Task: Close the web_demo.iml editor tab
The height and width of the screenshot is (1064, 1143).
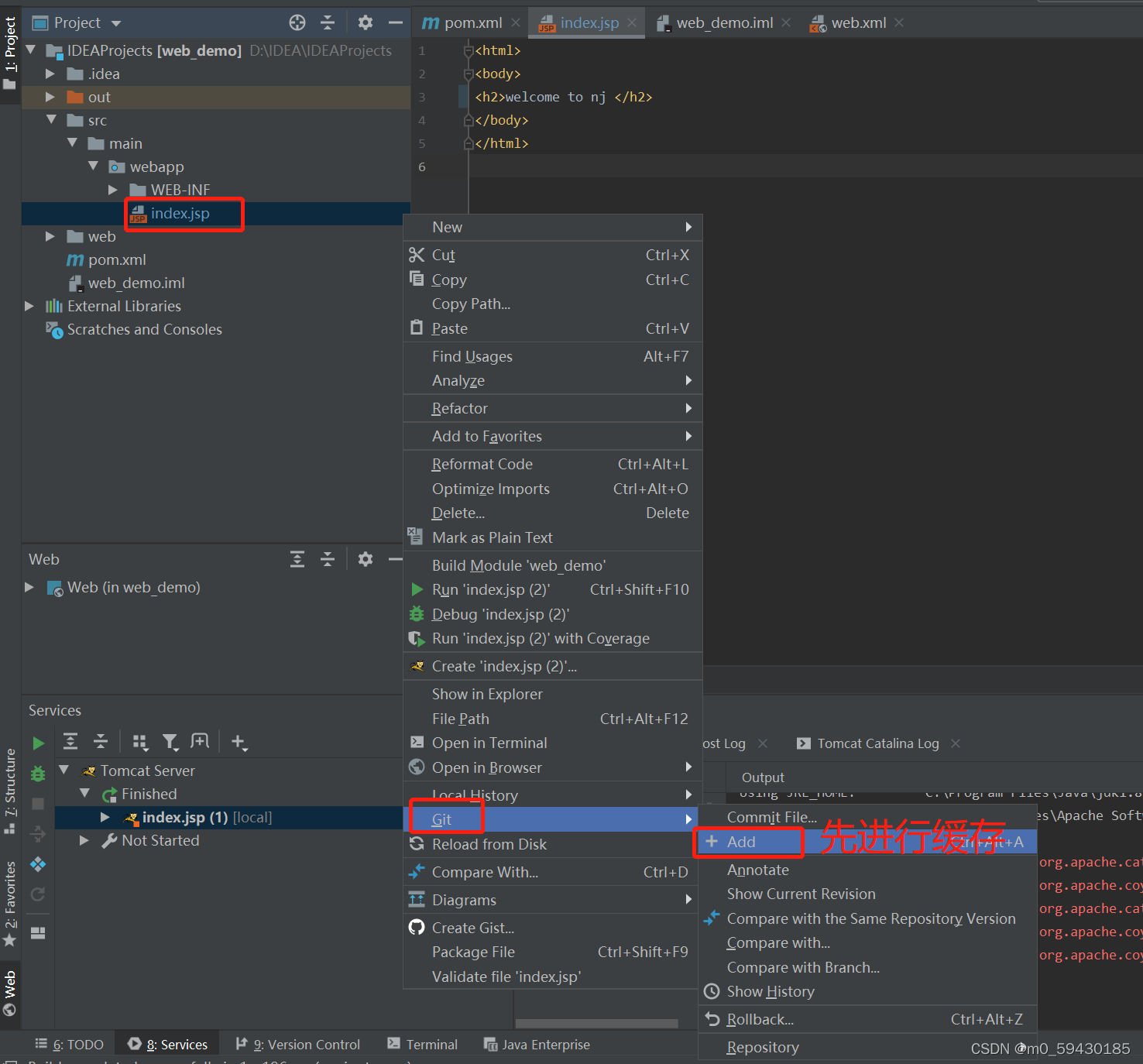Action: coord(786,22)
